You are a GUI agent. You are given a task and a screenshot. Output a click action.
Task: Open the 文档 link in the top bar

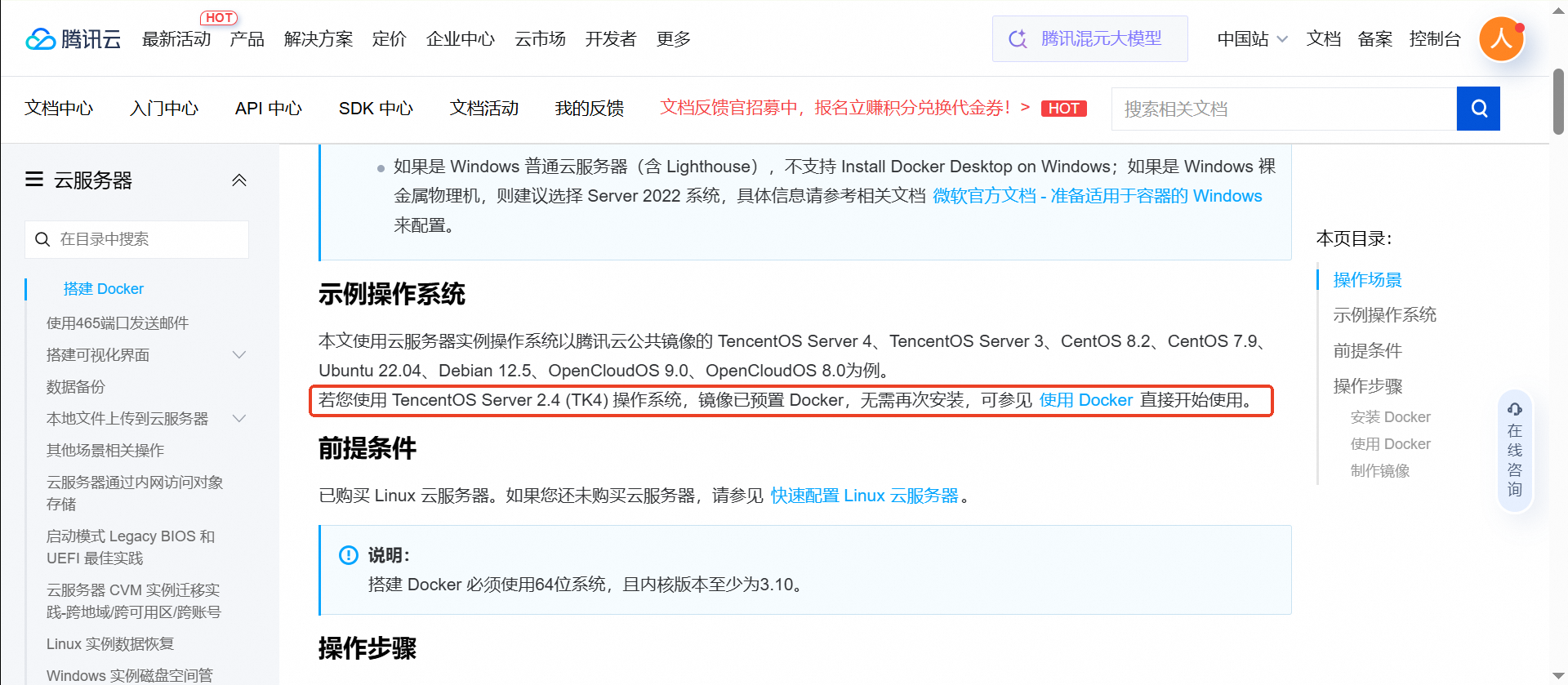point(1324,39)
